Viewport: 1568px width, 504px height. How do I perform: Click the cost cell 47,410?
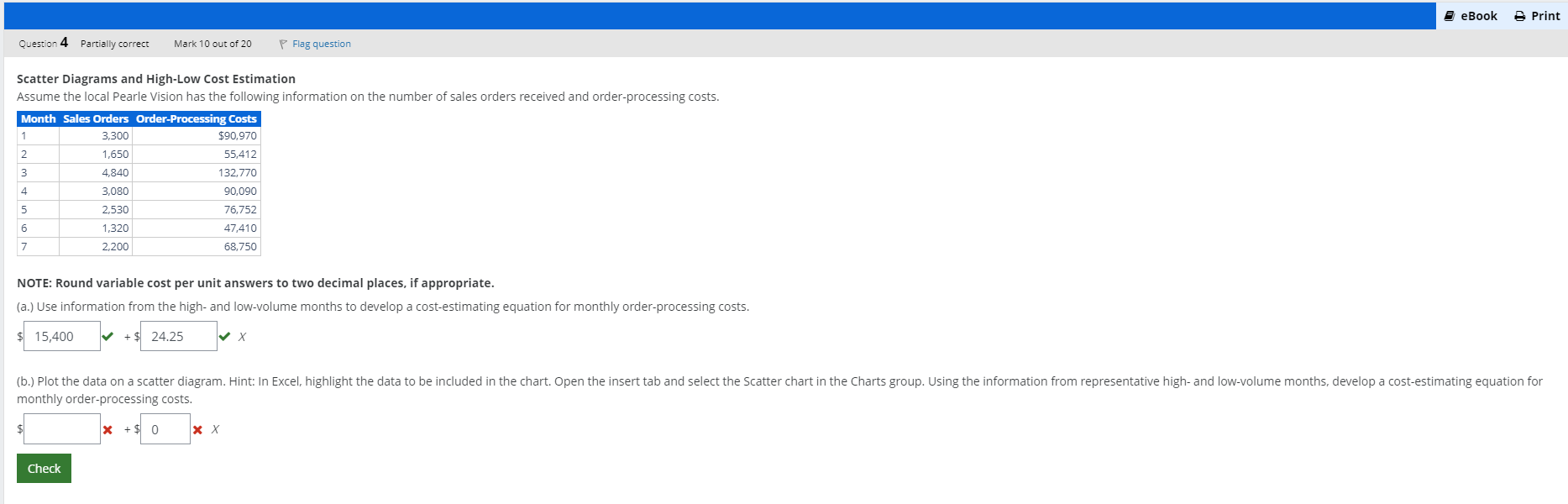coord(197,228)
